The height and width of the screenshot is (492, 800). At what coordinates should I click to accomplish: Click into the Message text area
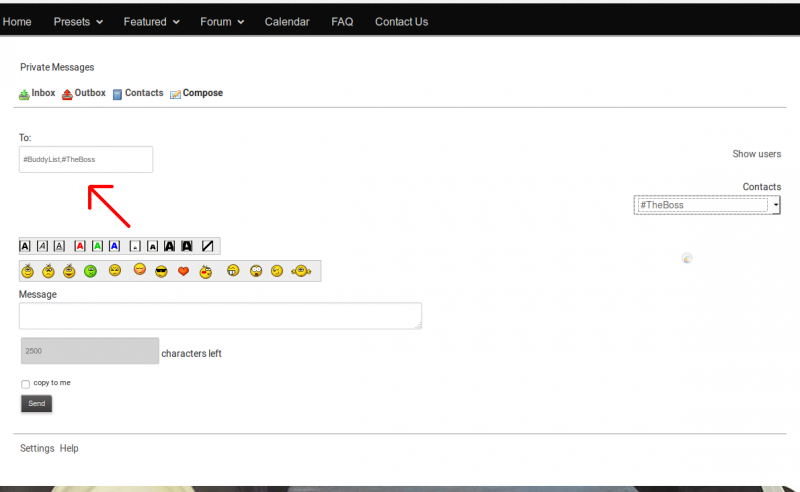coord(220,316)
